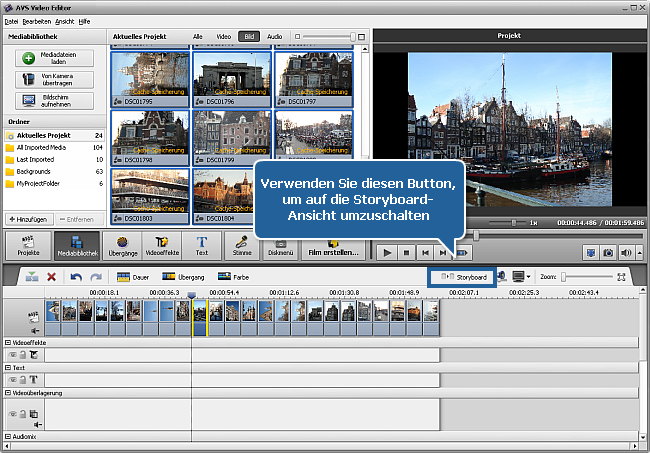650x453 pixels.
Task: Adjust the timeline Zoom slider
Action: pyautogui.click(x=565, y=276)
